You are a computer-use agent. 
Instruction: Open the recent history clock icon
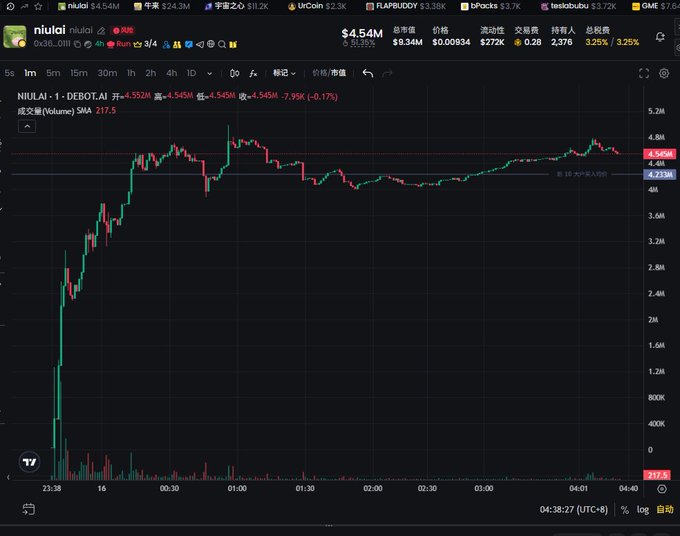coord(10,6)
